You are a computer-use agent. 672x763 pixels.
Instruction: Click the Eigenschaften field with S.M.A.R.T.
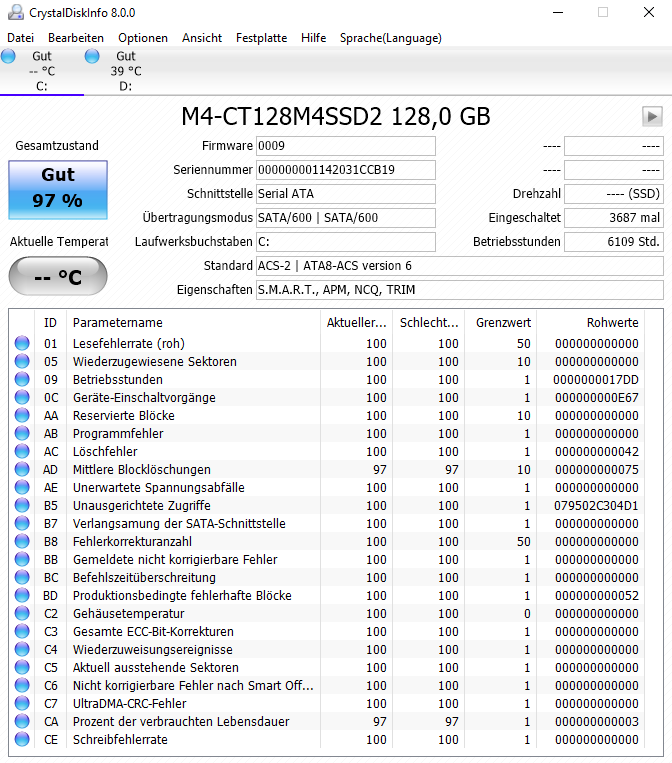[460, 290]
